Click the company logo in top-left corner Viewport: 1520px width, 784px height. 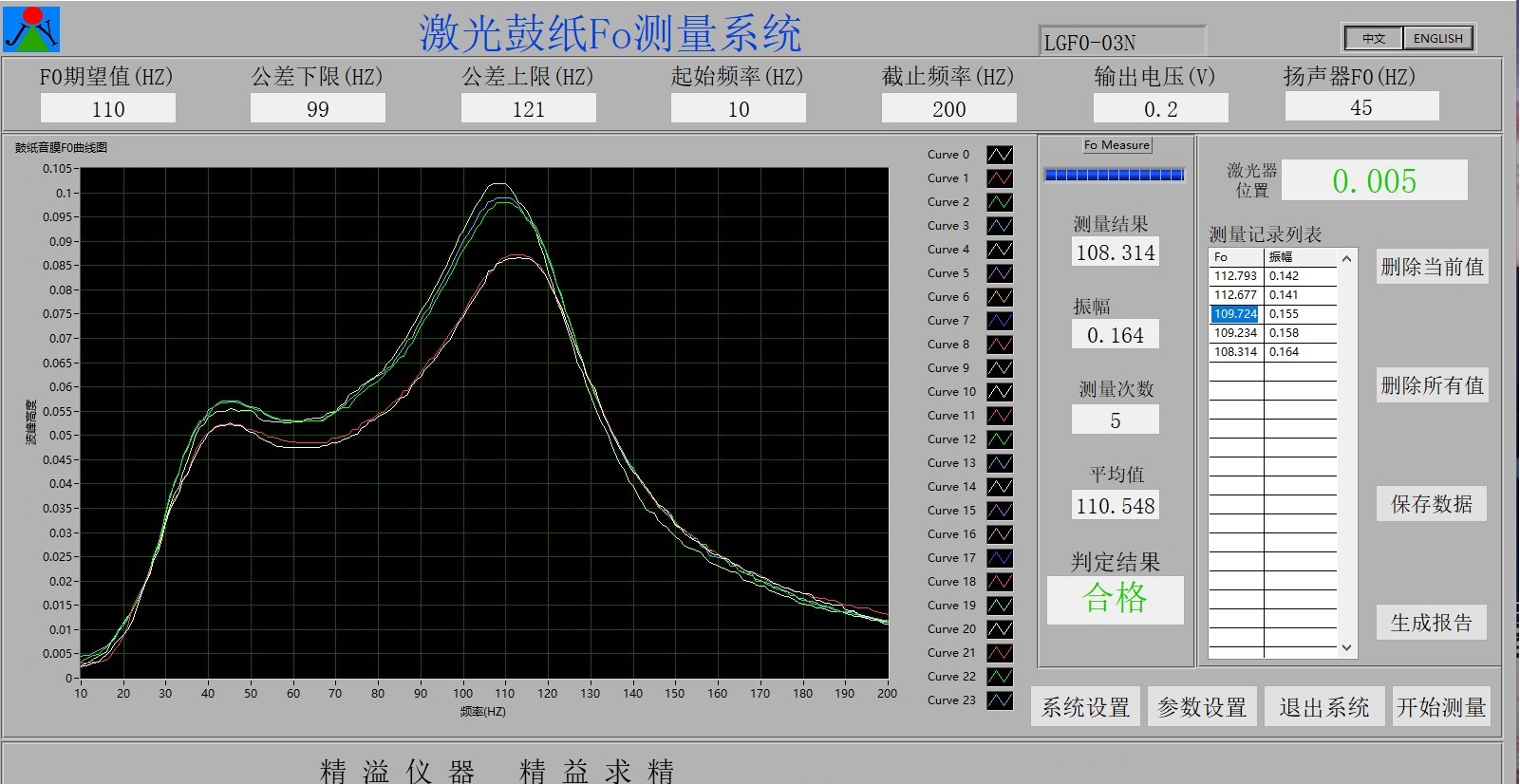(x=31, y=28)
